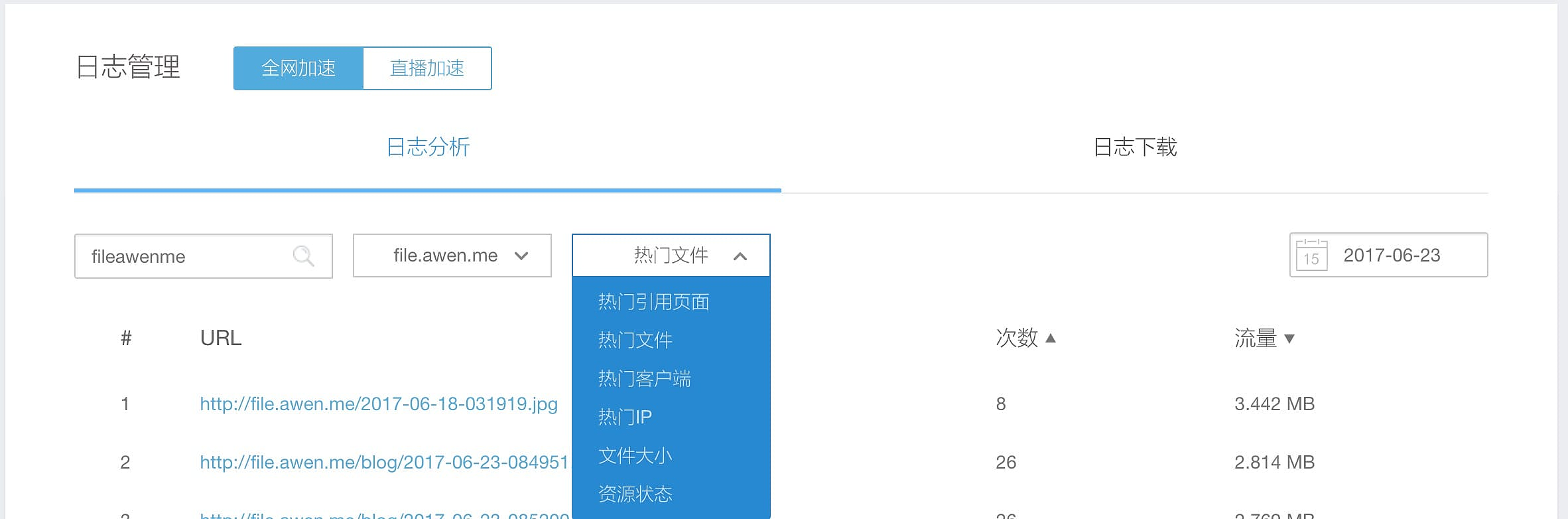Select 热门客户端 option

pyautogui.click(x=644, y=379)
